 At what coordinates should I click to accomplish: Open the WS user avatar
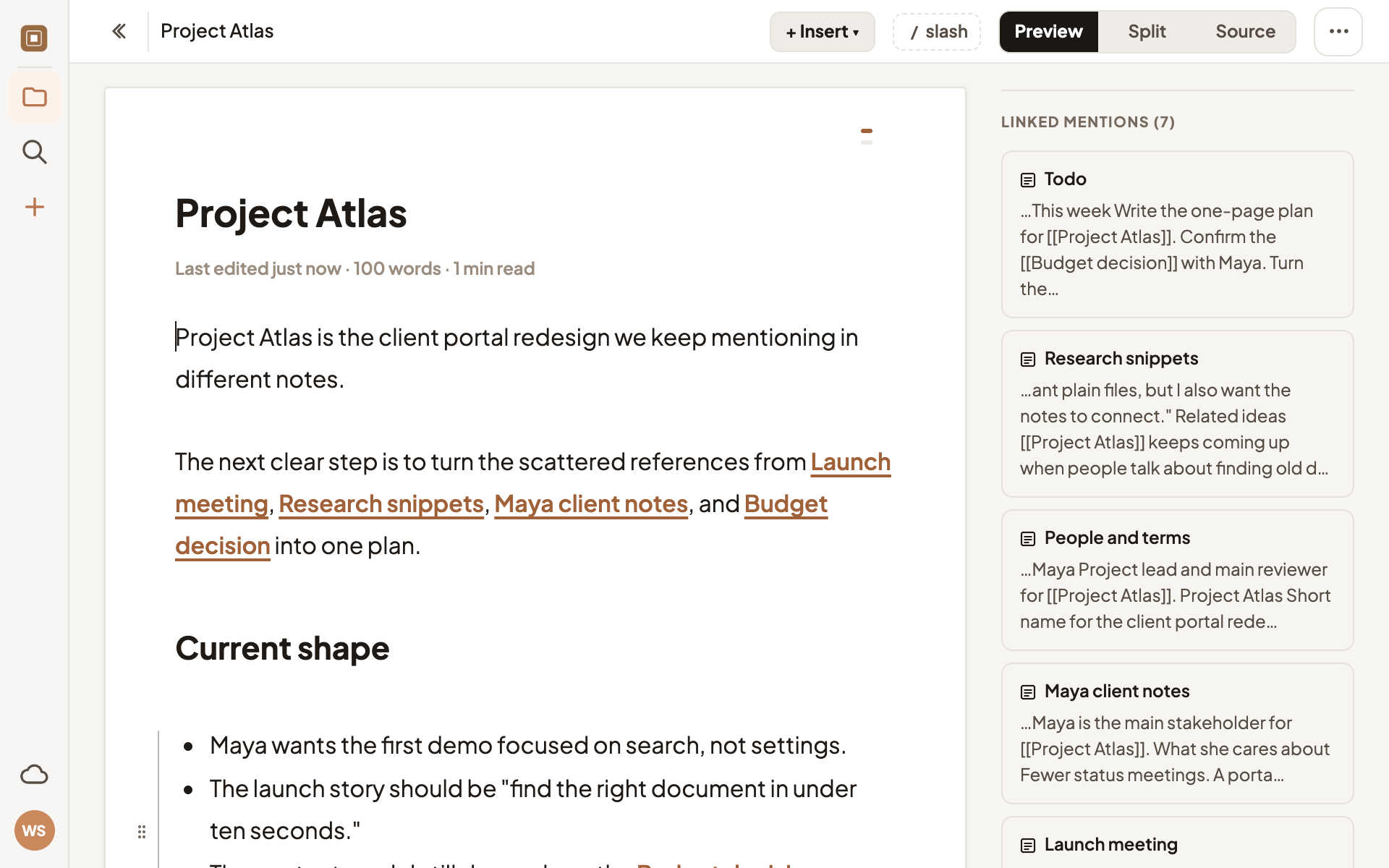click(34, 830)
